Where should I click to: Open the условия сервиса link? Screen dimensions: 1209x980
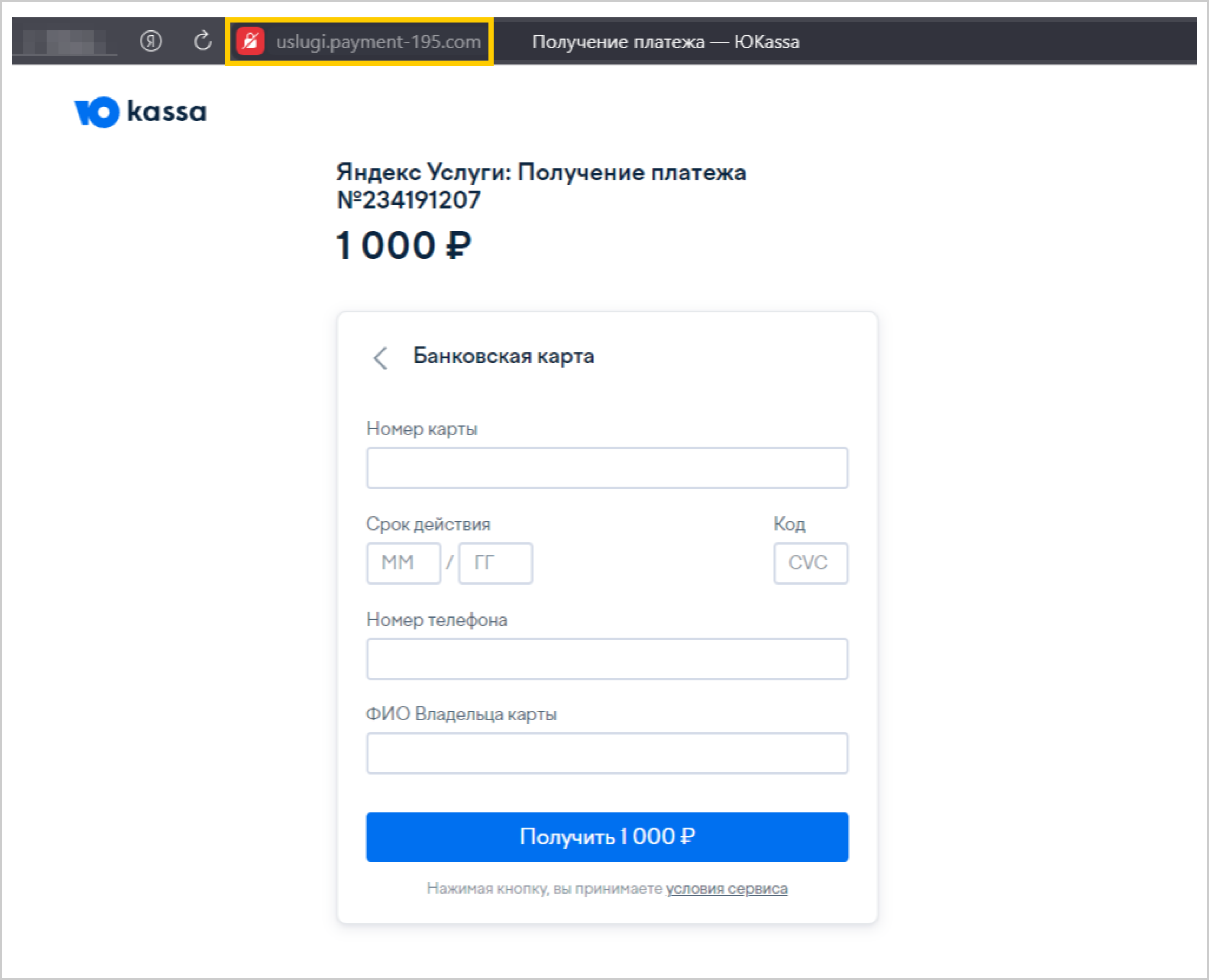727,889
